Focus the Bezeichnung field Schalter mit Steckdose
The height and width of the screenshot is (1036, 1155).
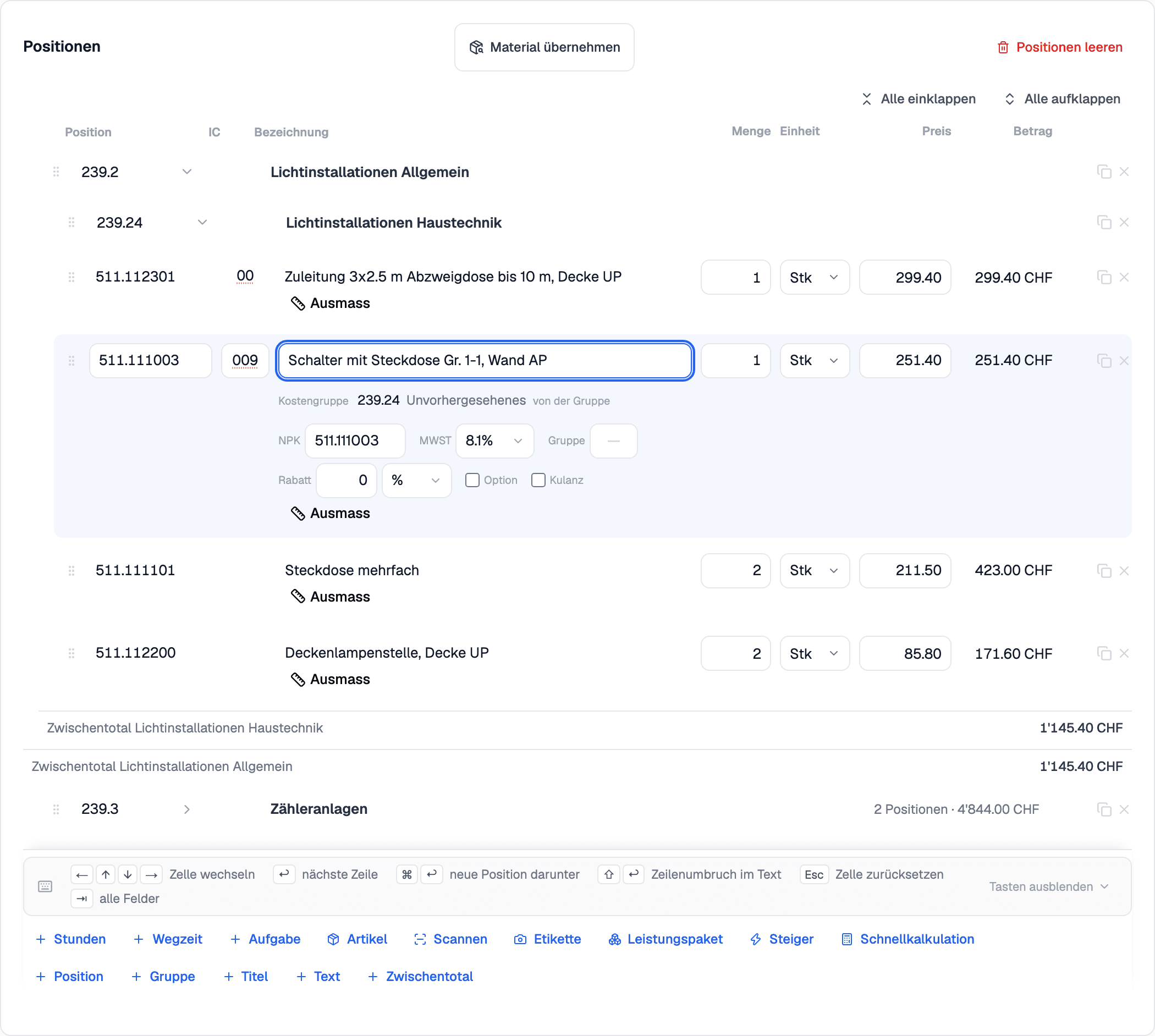point(485,361)
